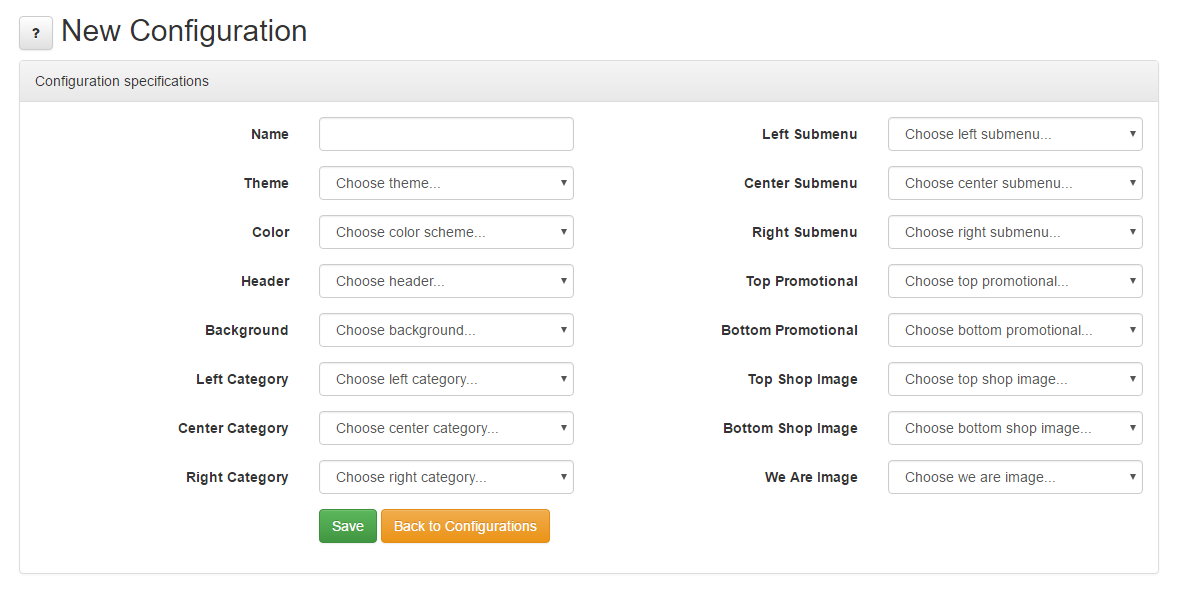Image resolution: width=1181 pixels, height=593 pixels.
Task: Open the Choose left category dropdown
Action: pos(446,379)
